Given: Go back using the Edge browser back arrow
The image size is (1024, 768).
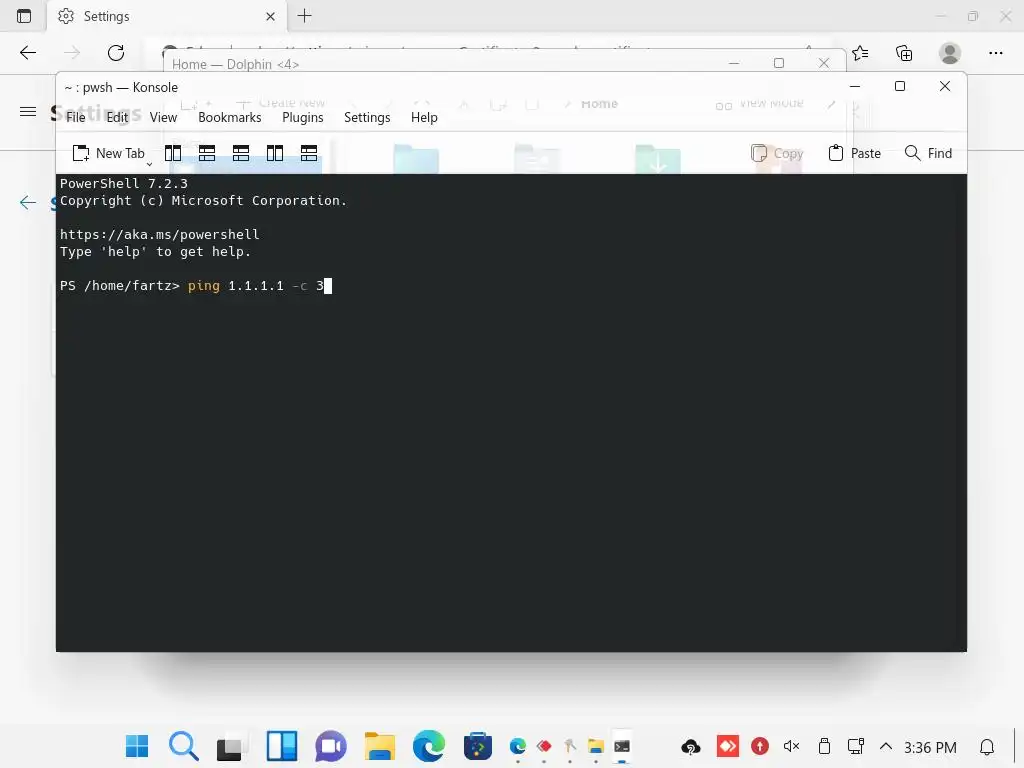Looking at the screenshot, I should pyautogui.click(x=28, y=53).
